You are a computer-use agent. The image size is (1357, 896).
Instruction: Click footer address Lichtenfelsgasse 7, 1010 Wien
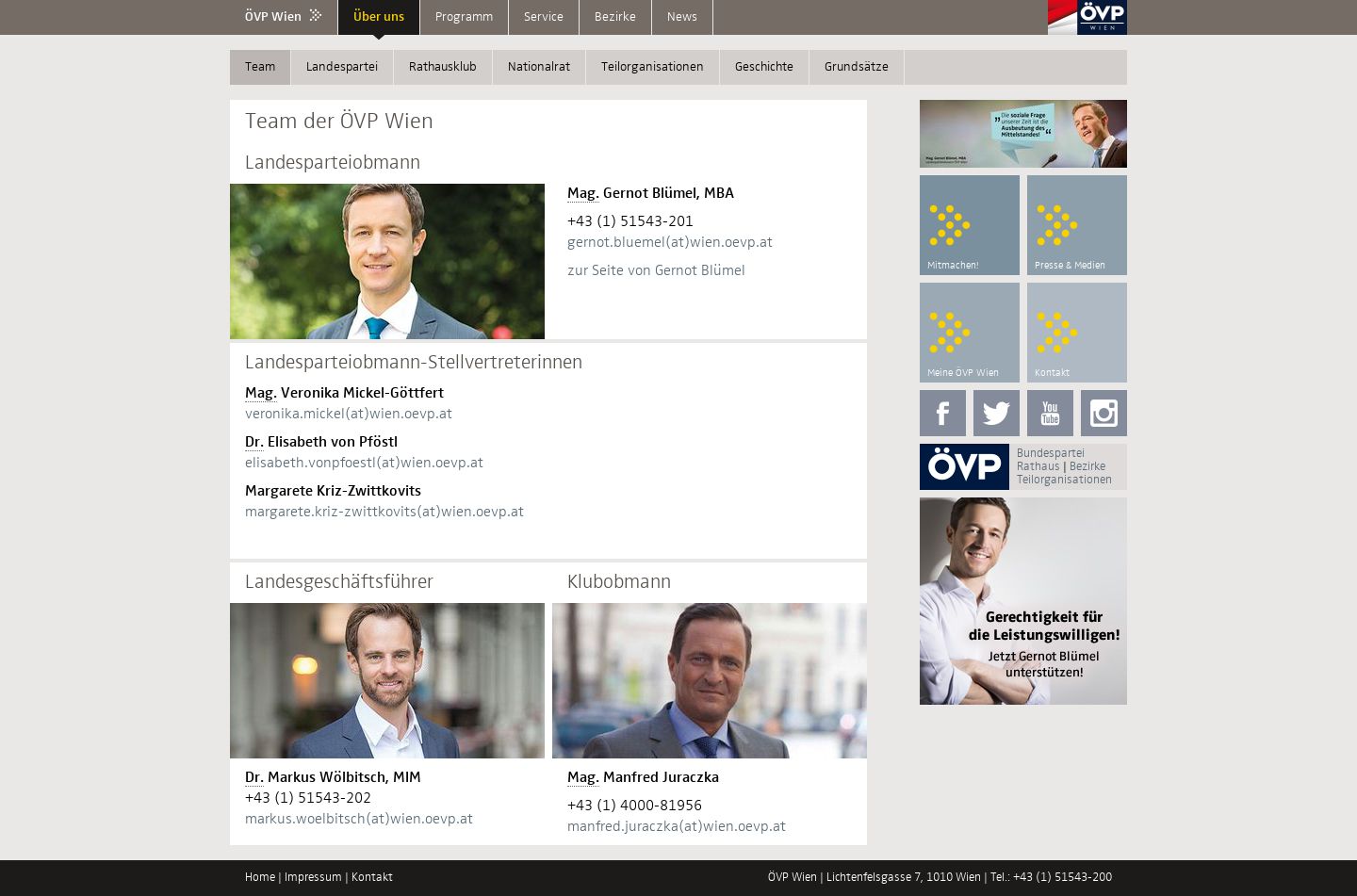[x=903, y=877]
